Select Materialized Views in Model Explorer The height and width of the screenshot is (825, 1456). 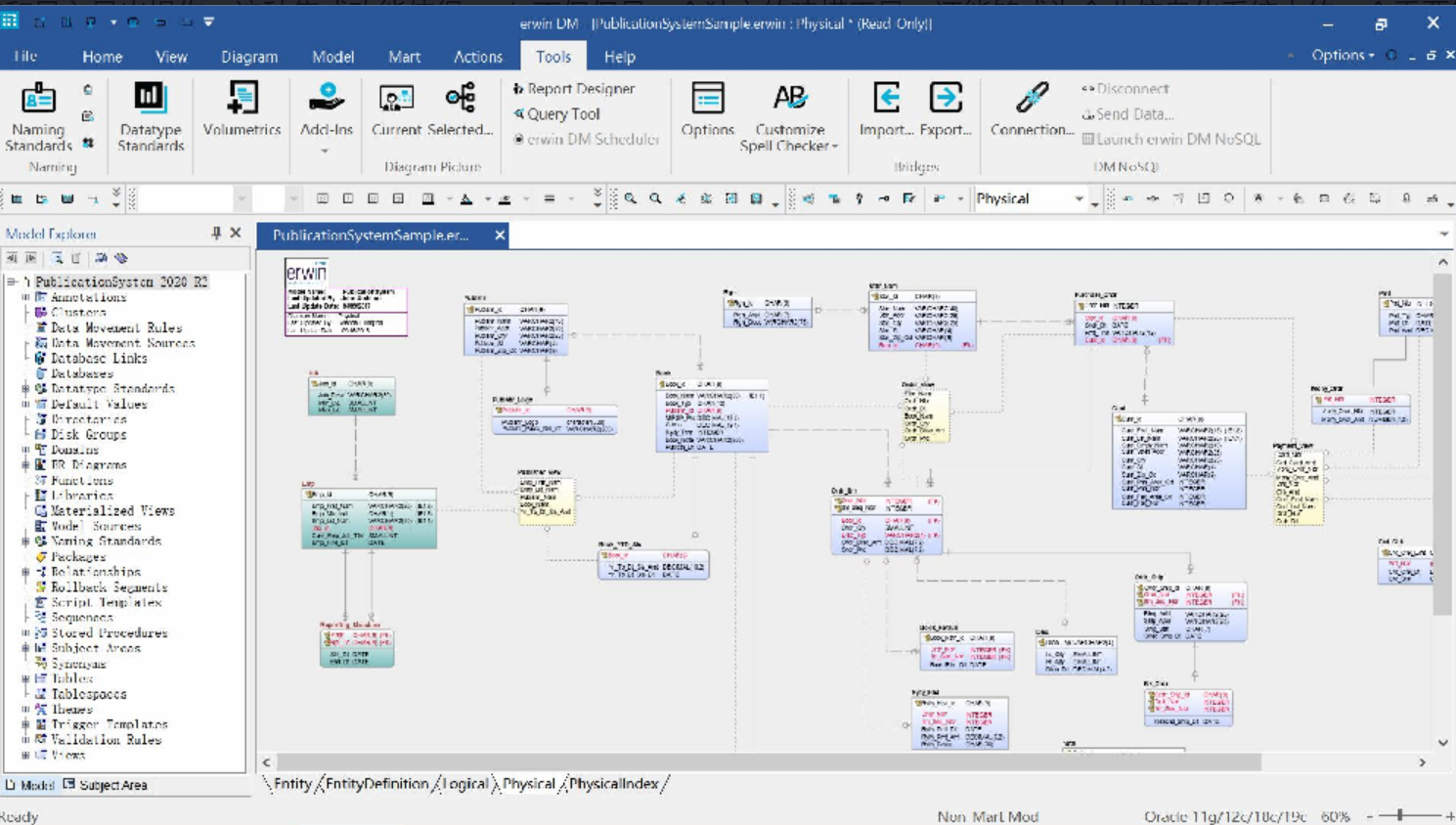tap(112, 510)
